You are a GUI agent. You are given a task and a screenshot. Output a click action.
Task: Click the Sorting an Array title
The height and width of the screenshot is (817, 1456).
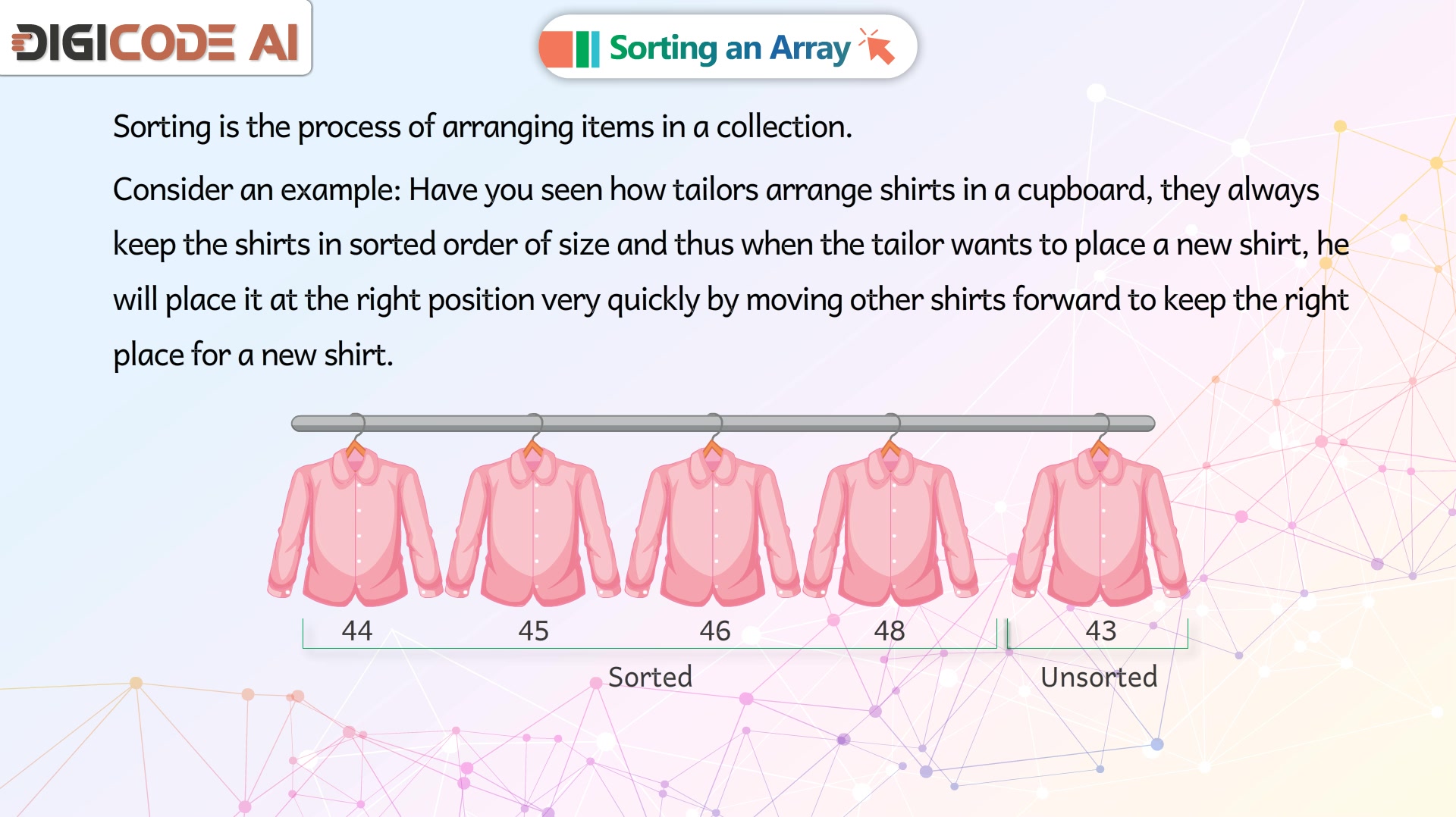coord(730,49)
